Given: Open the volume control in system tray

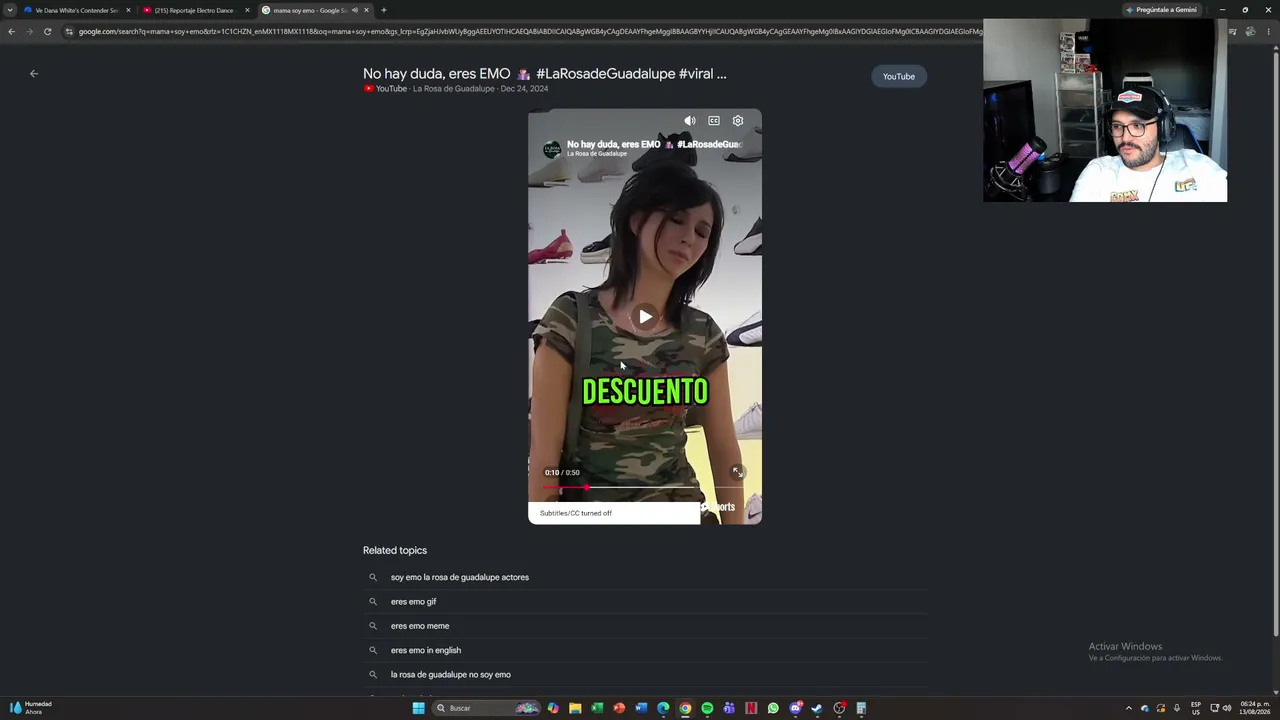Looking at the screenshot, I should coord(1227,708).
